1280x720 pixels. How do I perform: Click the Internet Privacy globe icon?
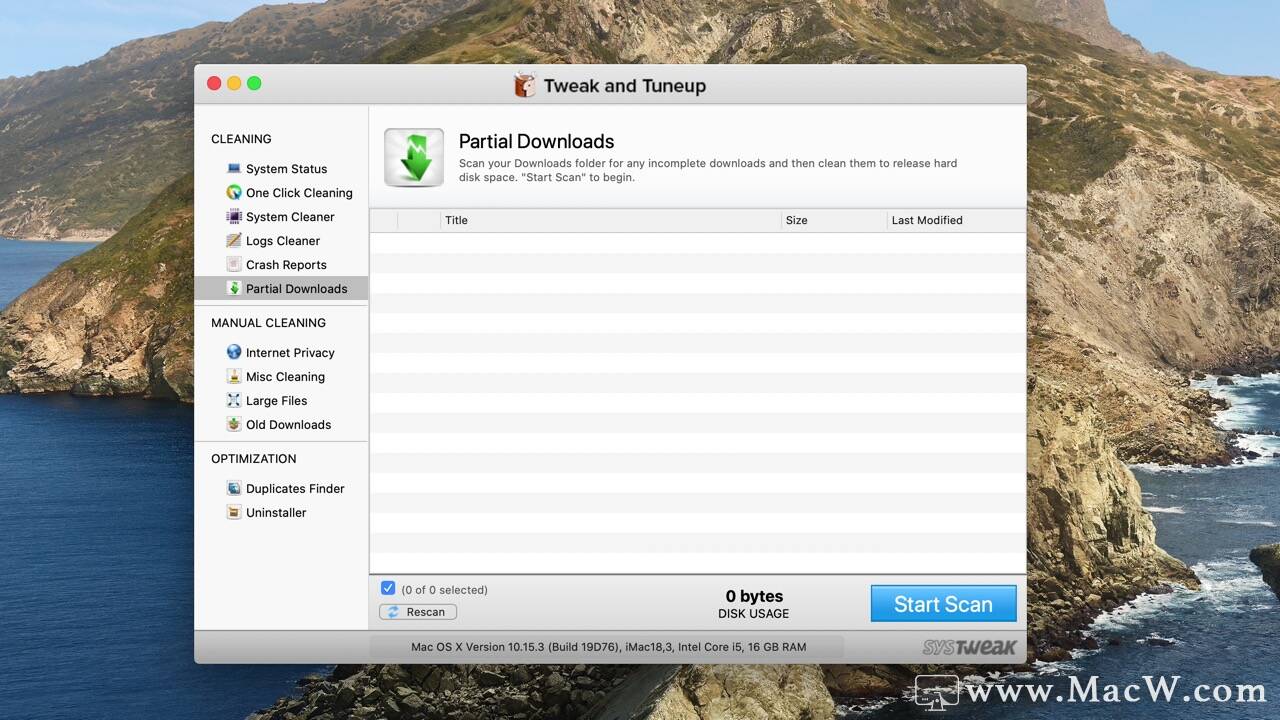(x=234, y=353)
